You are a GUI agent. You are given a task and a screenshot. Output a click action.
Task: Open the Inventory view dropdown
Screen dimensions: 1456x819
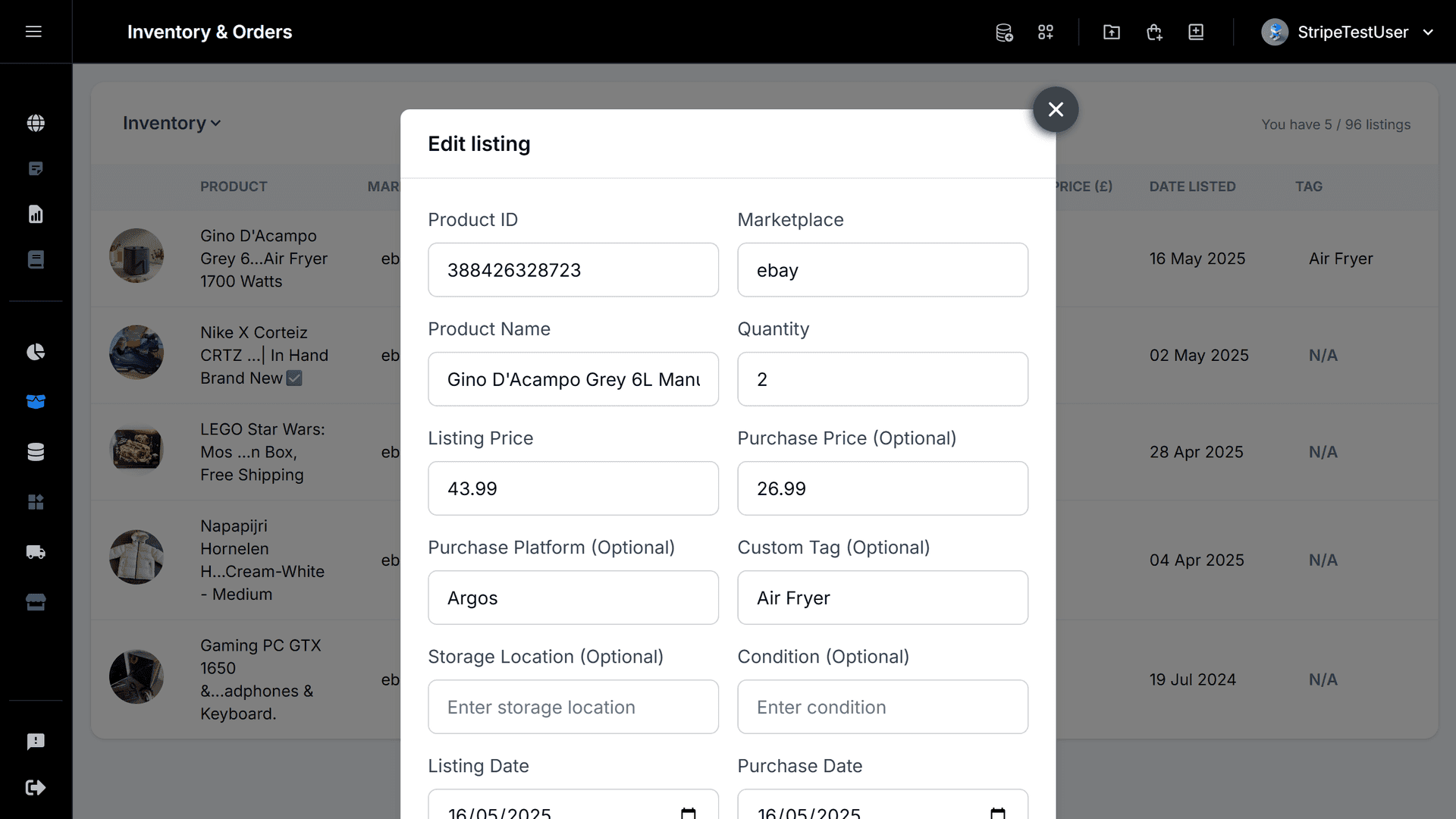pyautogui.click(x=171, y=123)
